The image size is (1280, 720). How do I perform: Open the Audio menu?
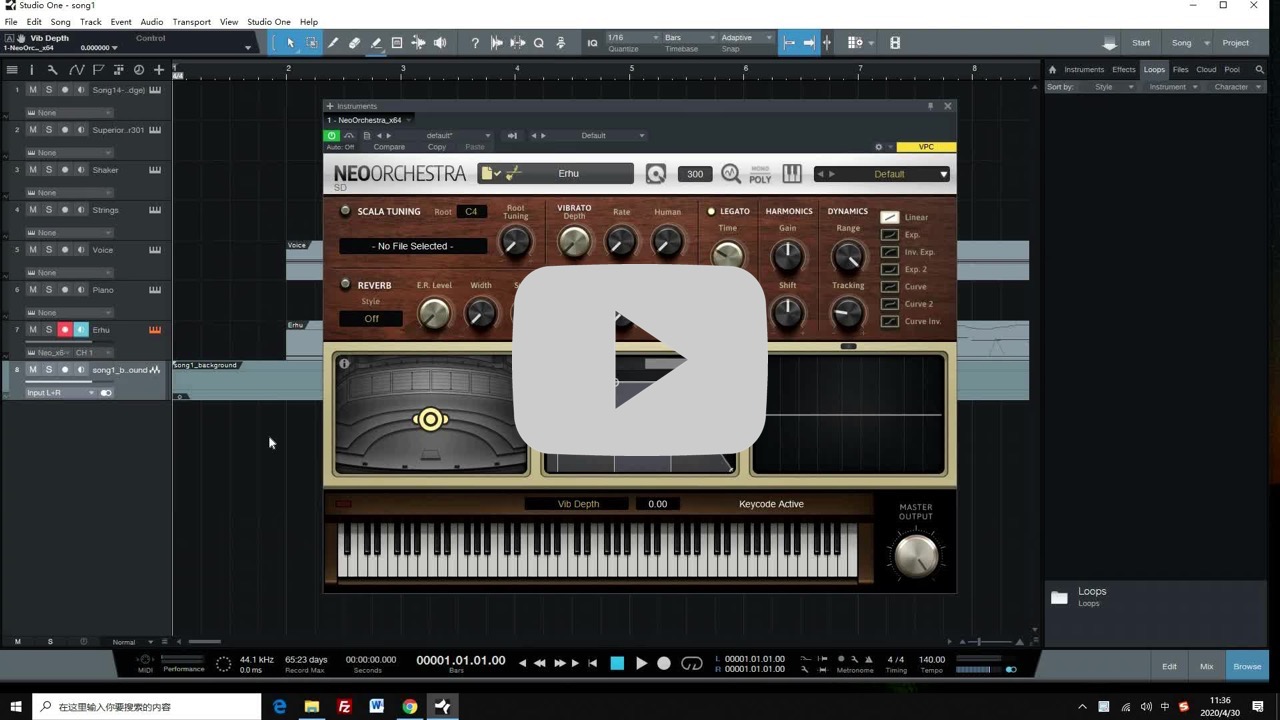[152, 22]
